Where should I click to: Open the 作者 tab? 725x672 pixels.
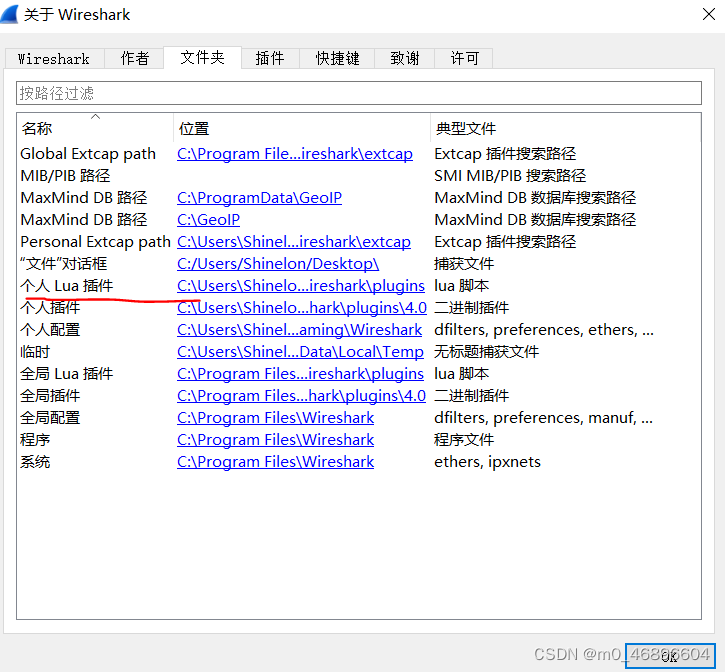[x=135, y=59]
